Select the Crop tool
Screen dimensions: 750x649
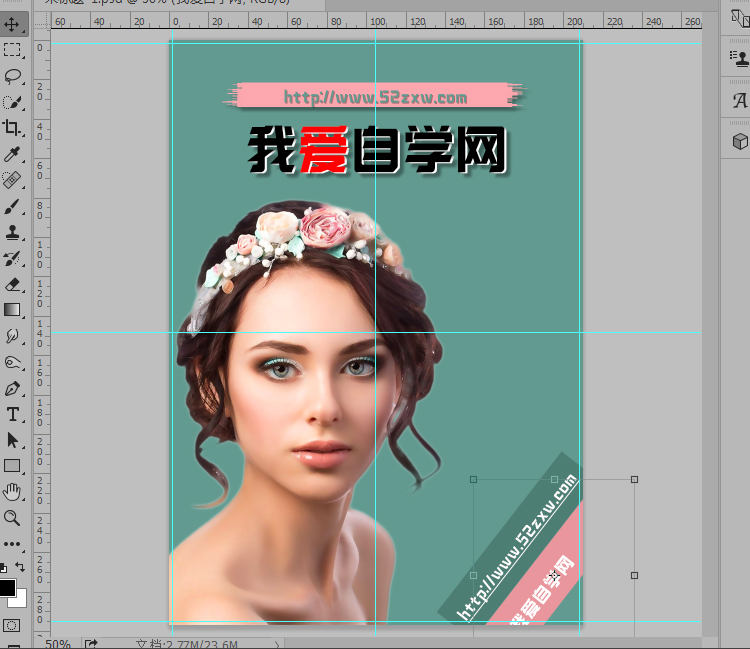12,128
